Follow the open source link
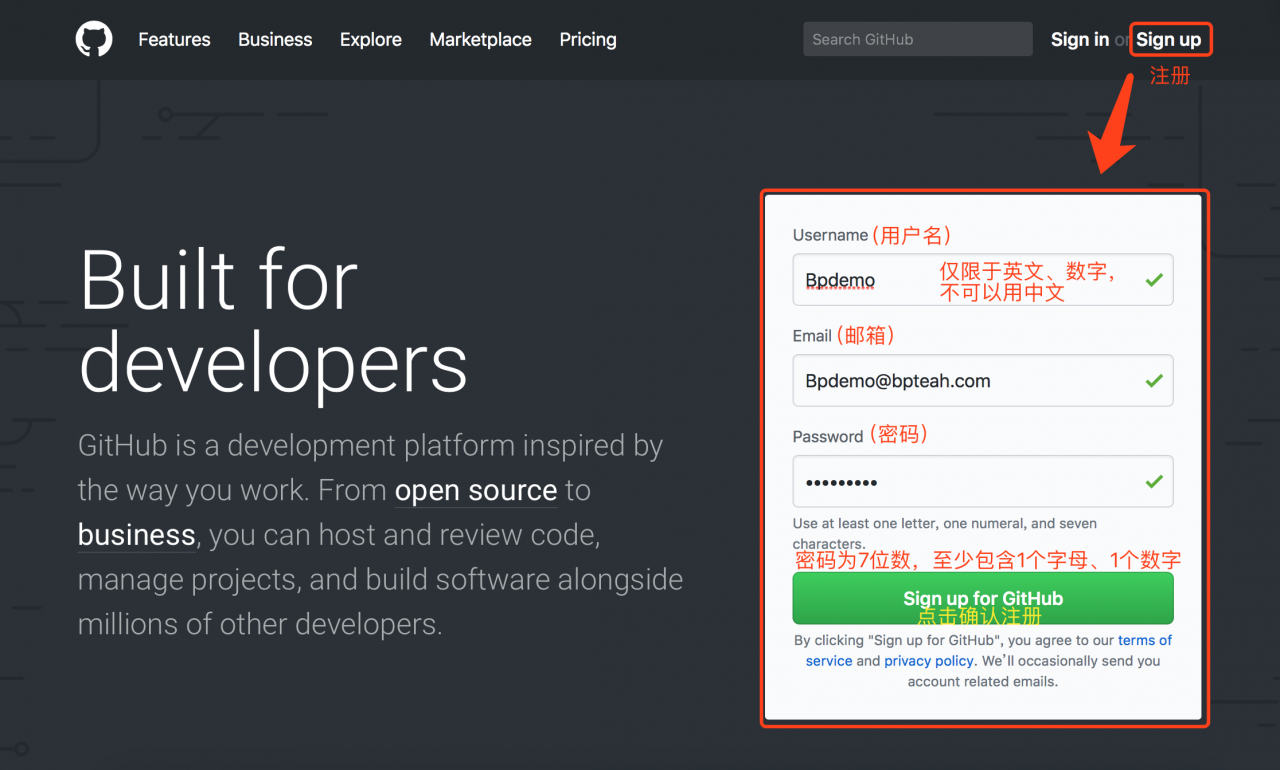This screenshot has height=770, width=1280. click(476, 491)
